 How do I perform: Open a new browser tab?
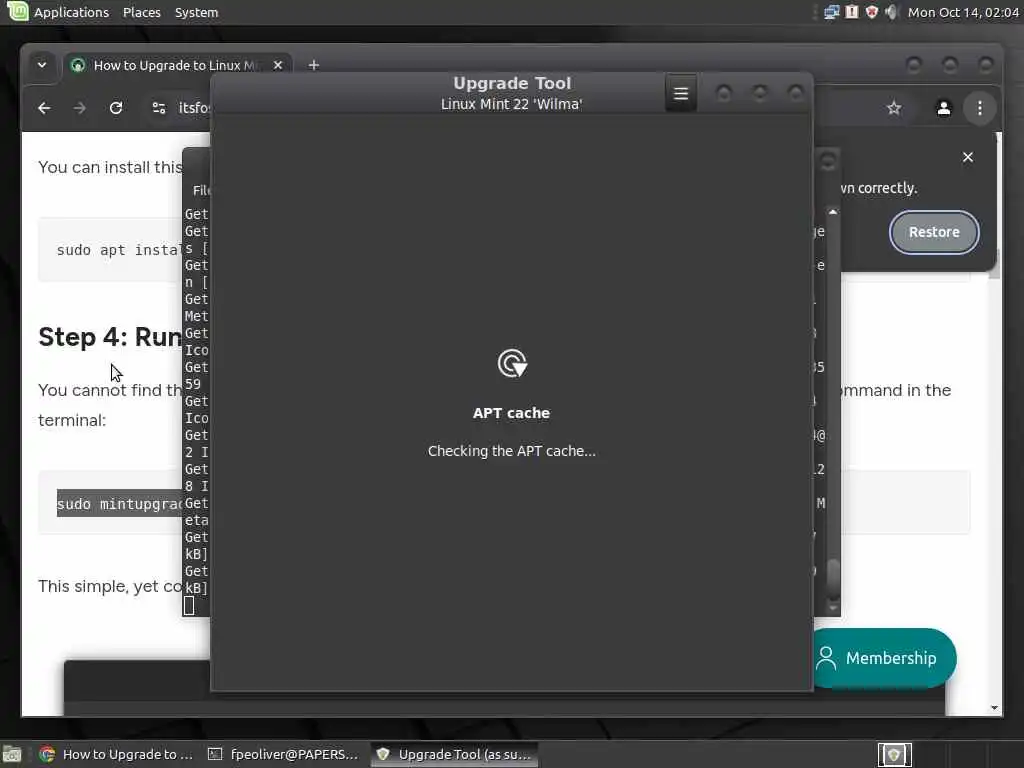click(313, 65)
